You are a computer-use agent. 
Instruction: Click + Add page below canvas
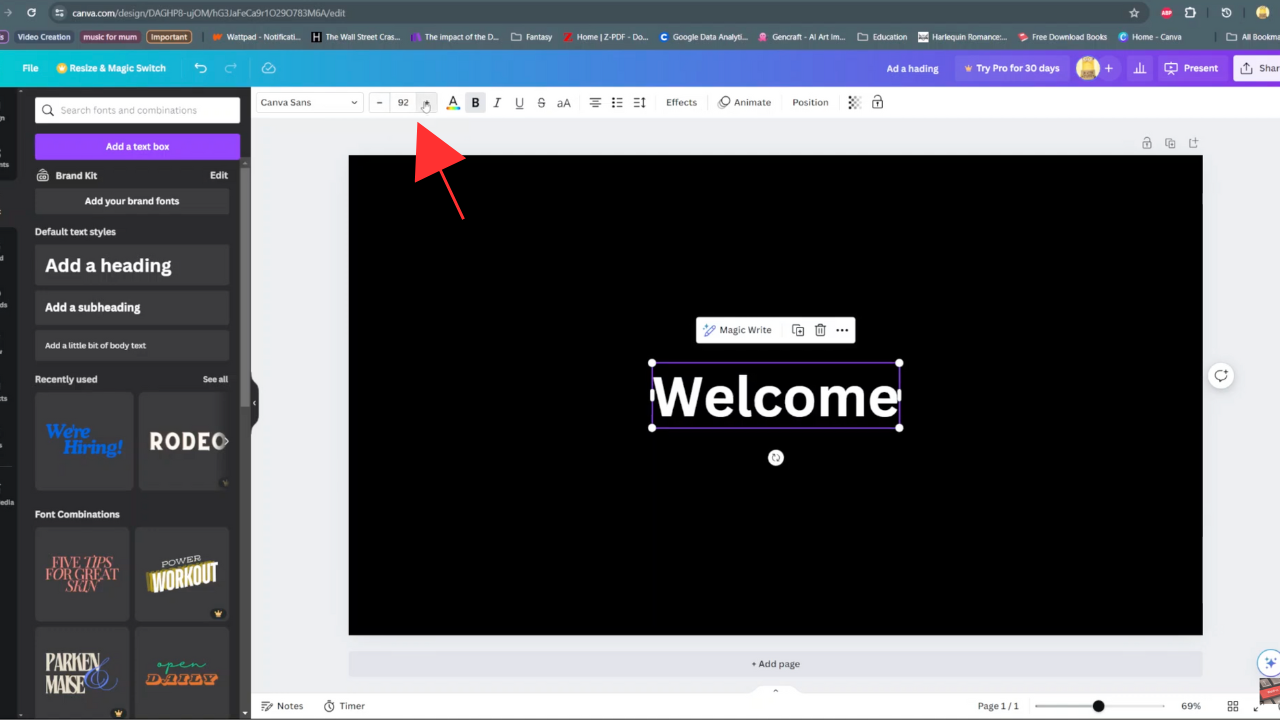775,664
